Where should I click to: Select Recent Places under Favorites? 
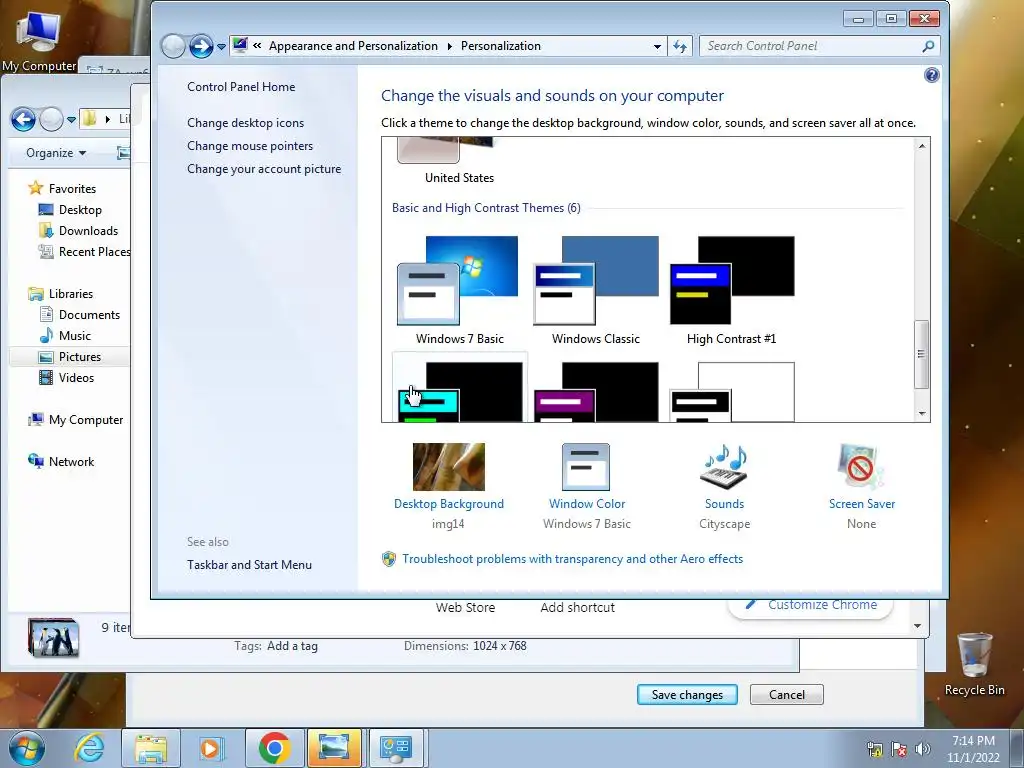[x=85, y=251]
